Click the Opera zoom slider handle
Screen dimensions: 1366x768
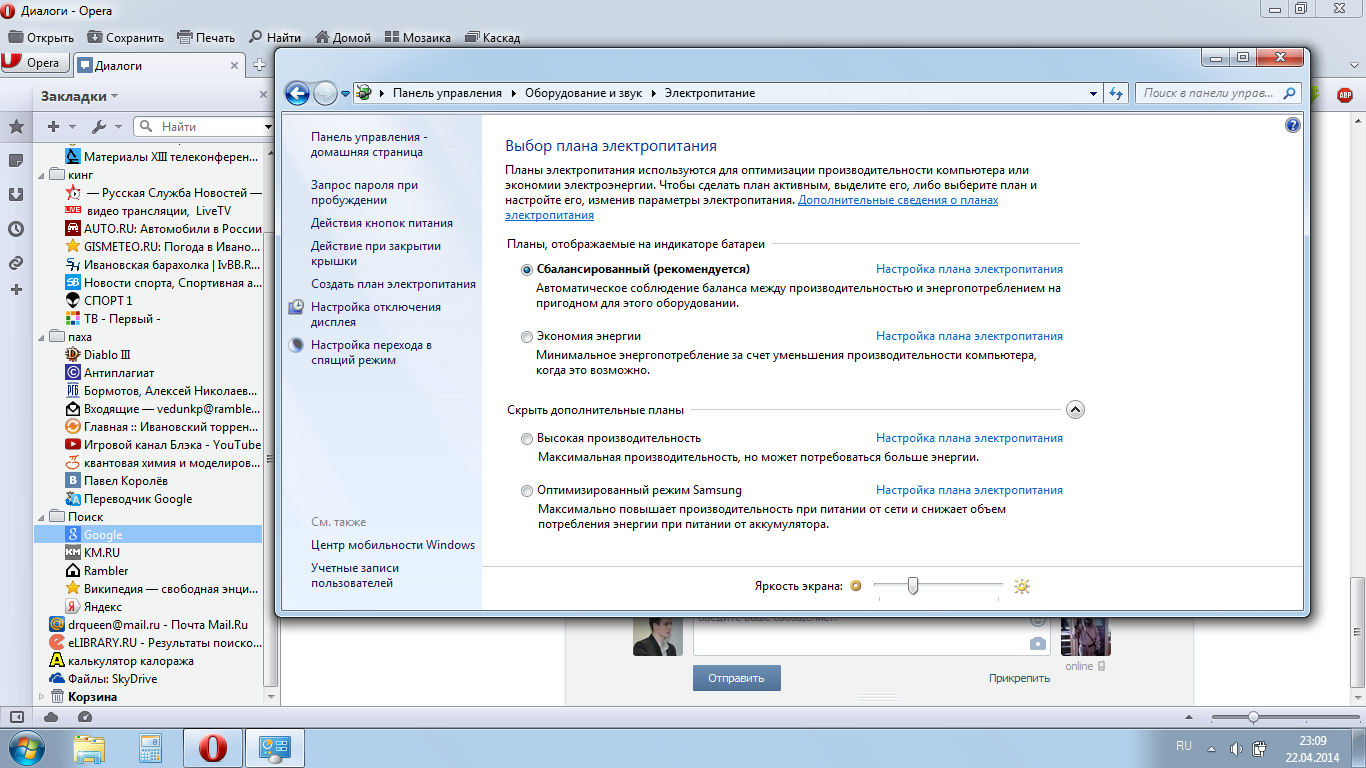coord(1252,717)
